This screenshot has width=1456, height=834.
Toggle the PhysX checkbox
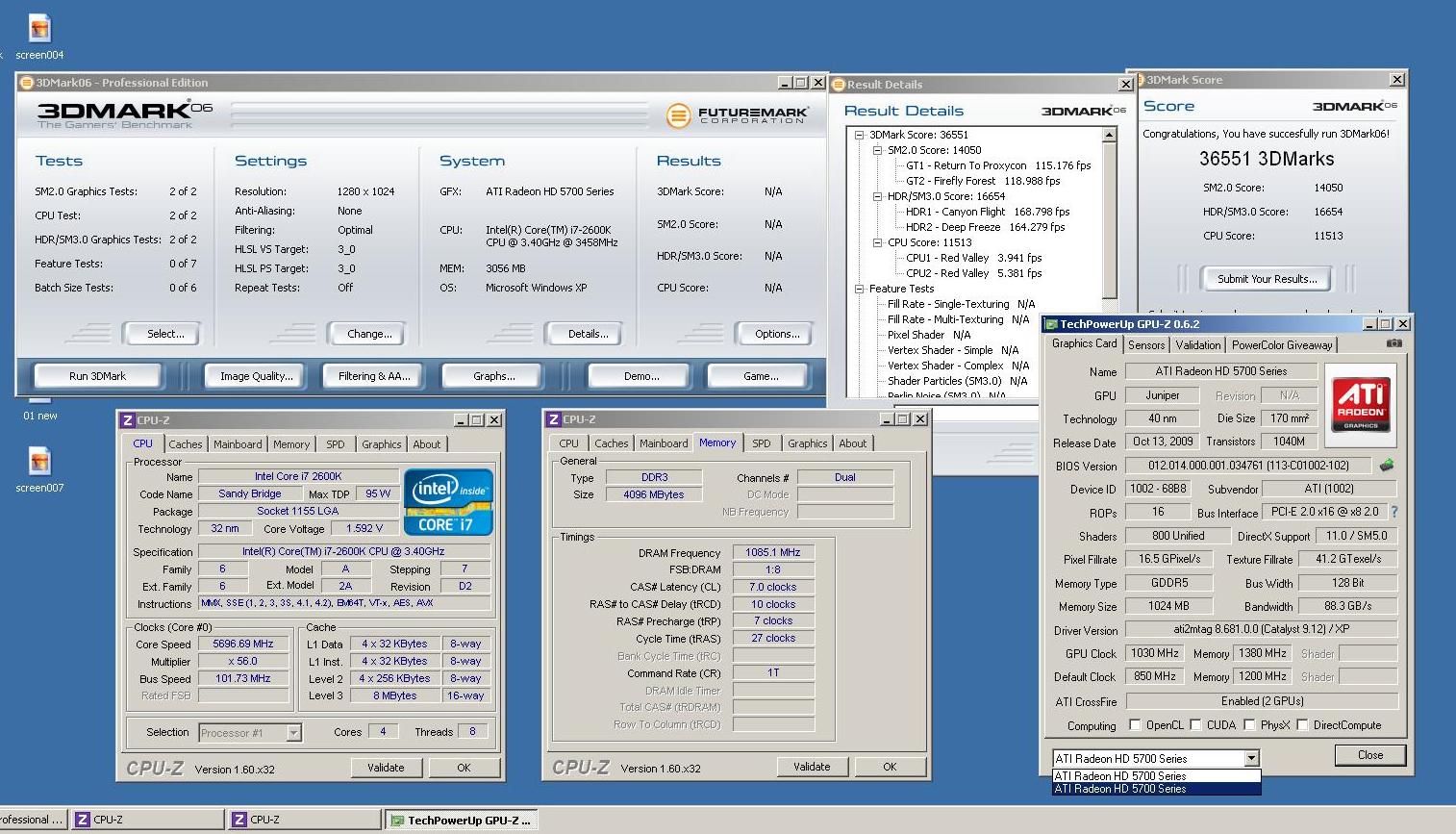pos(1249,725)
